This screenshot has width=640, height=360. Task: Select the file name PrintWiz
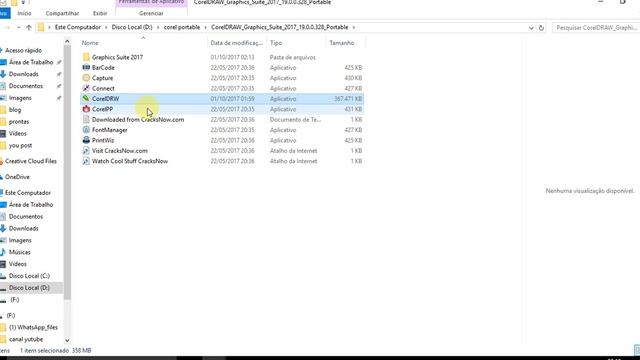coord(103,140)
